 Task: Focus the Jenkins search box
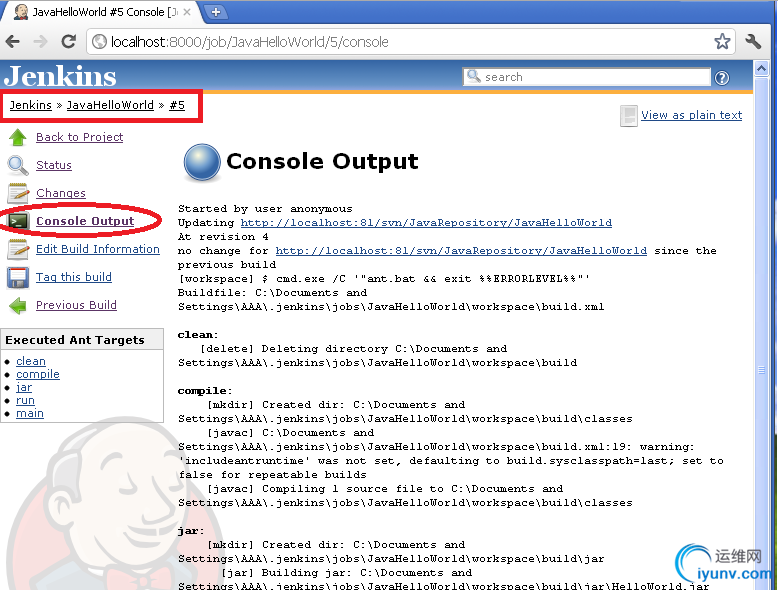point(586,77)
